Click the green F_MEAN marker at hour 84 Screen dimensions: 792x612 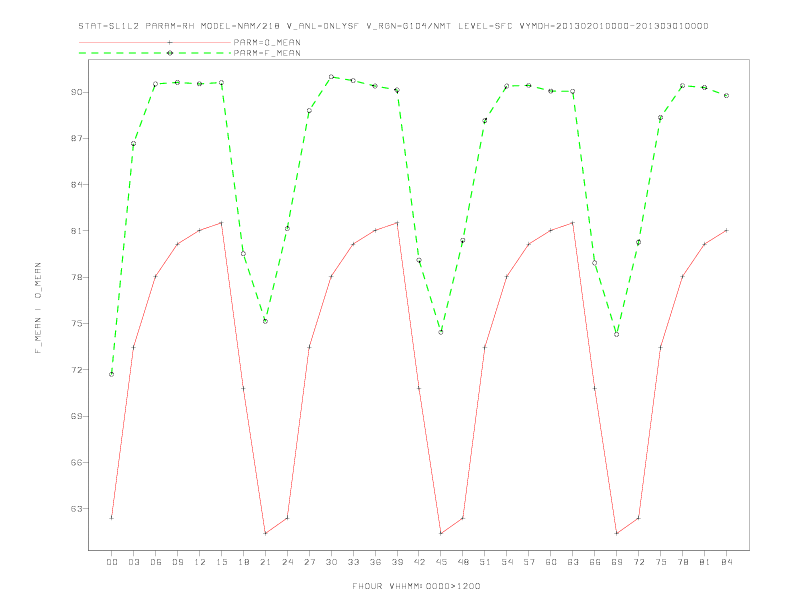coord(726,95)
